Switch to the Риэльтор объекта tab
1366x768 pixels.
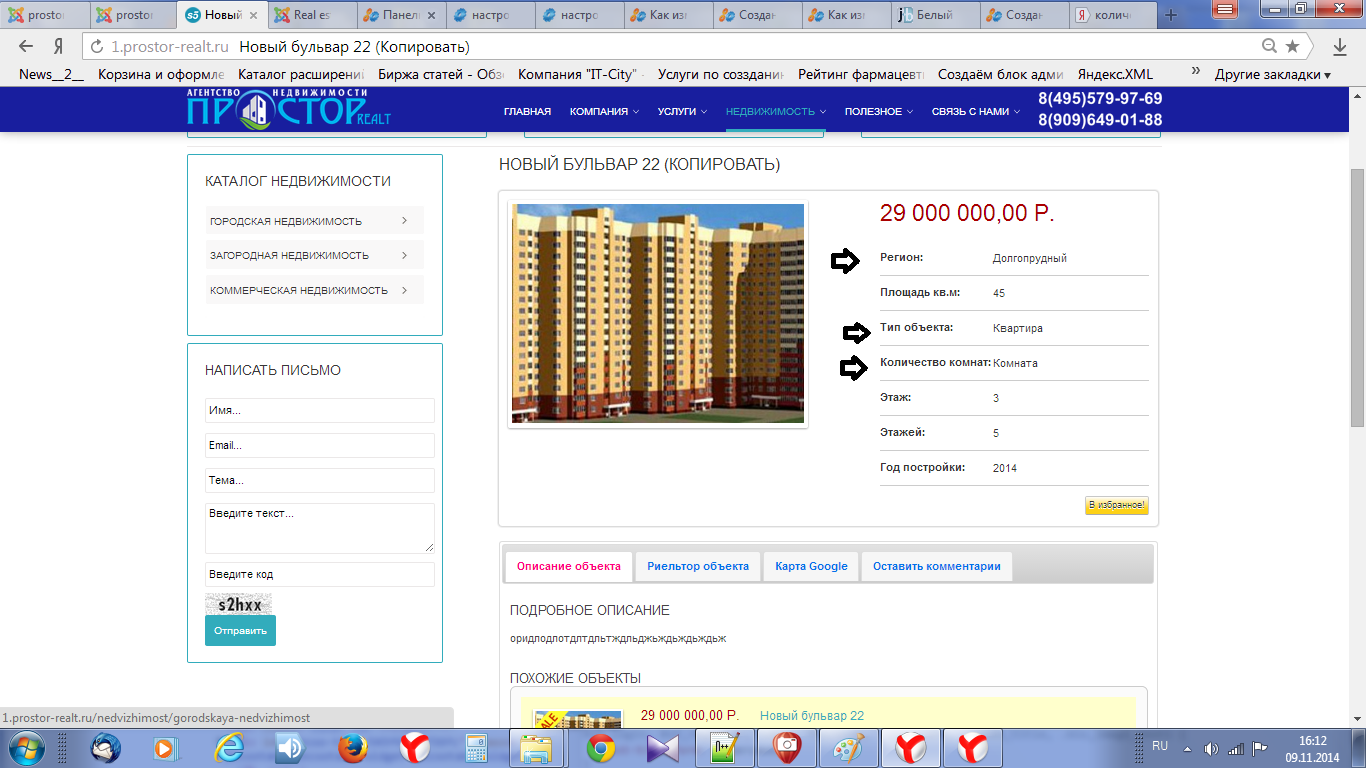click(697, 566)
